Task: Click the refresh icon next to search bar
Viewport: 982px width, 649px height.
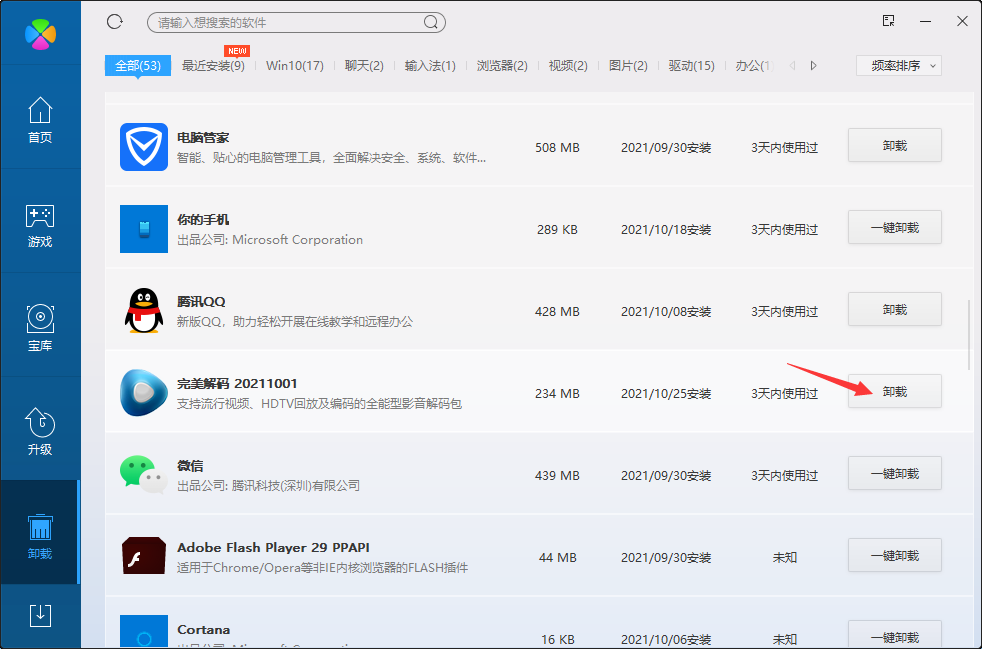Action: click(113, 20)
